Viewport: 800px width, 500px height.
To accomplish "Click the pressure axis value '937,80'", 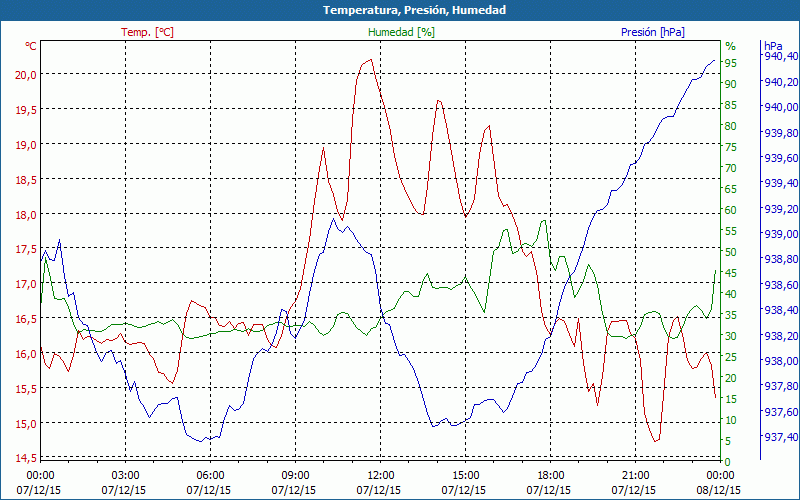I will pos(780,386).
